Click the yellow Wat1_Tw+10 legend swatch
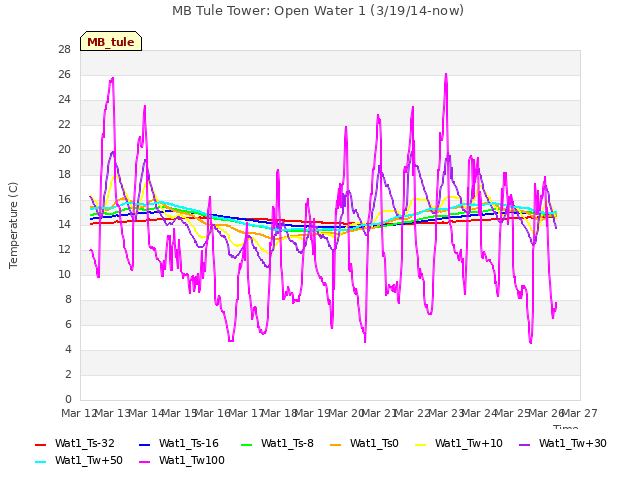Screen dimensions: 640x480 click(x=420, y=444)
